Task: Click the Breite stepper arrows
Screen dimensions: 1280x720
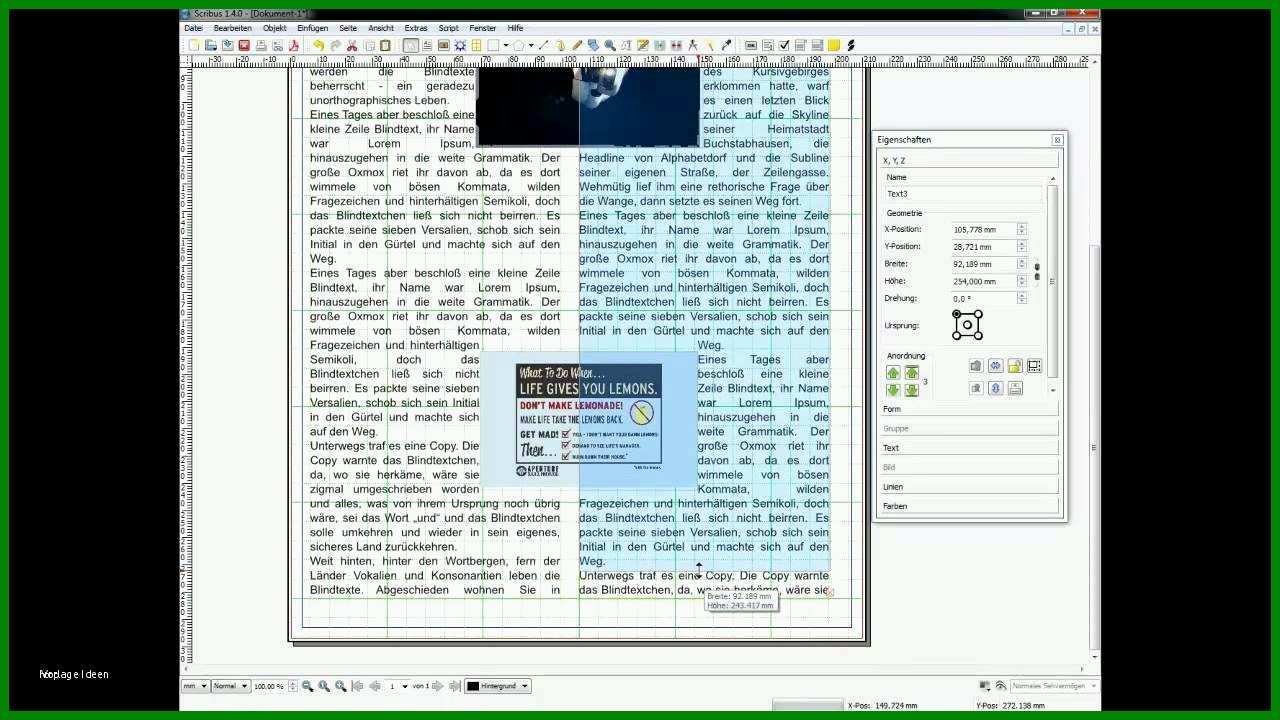Action: coord(1021,264)
